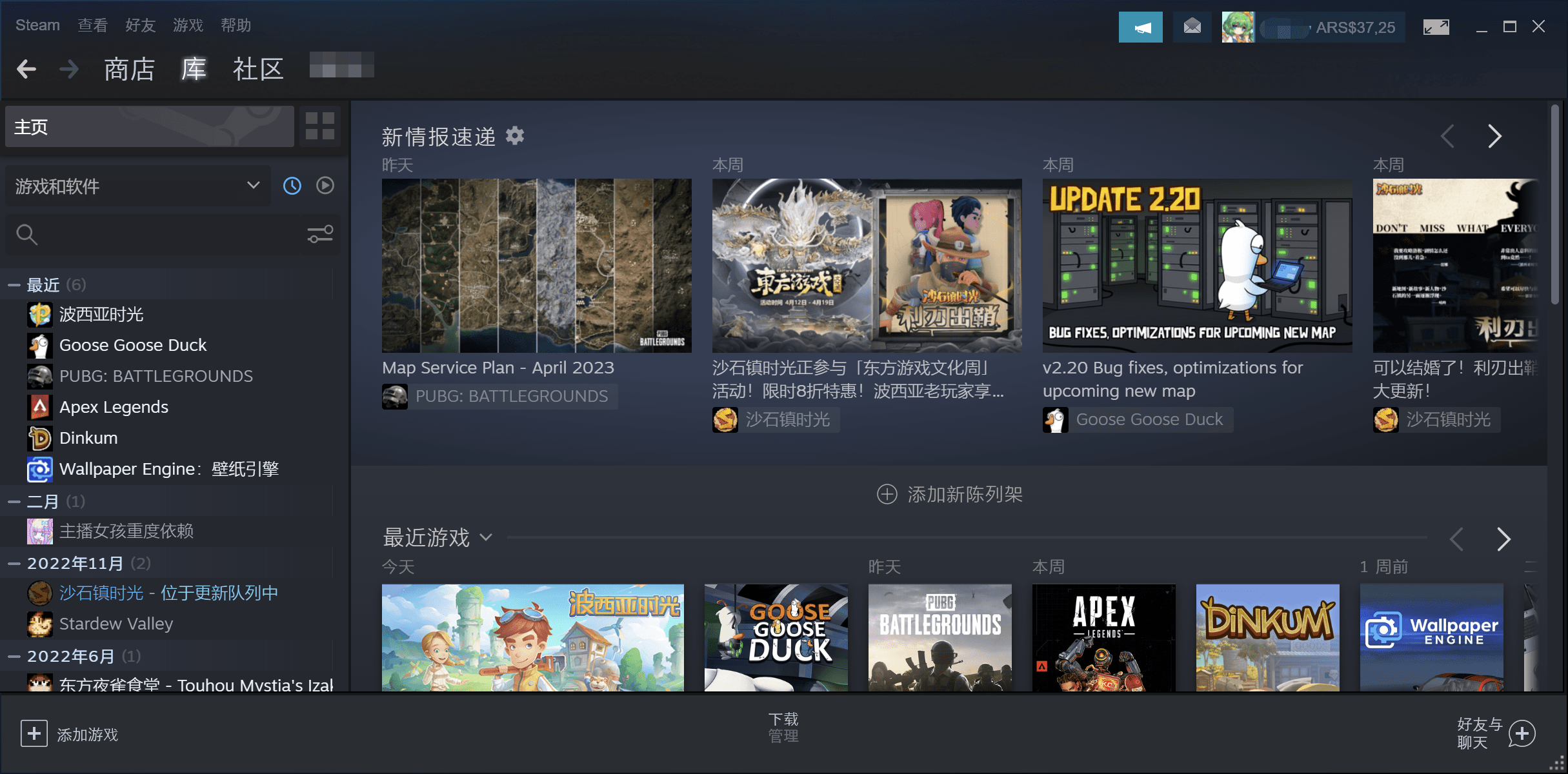Show next news items arrow
The width and height of the screenshot is (1568, 774).
click(x=1494, y=136)
